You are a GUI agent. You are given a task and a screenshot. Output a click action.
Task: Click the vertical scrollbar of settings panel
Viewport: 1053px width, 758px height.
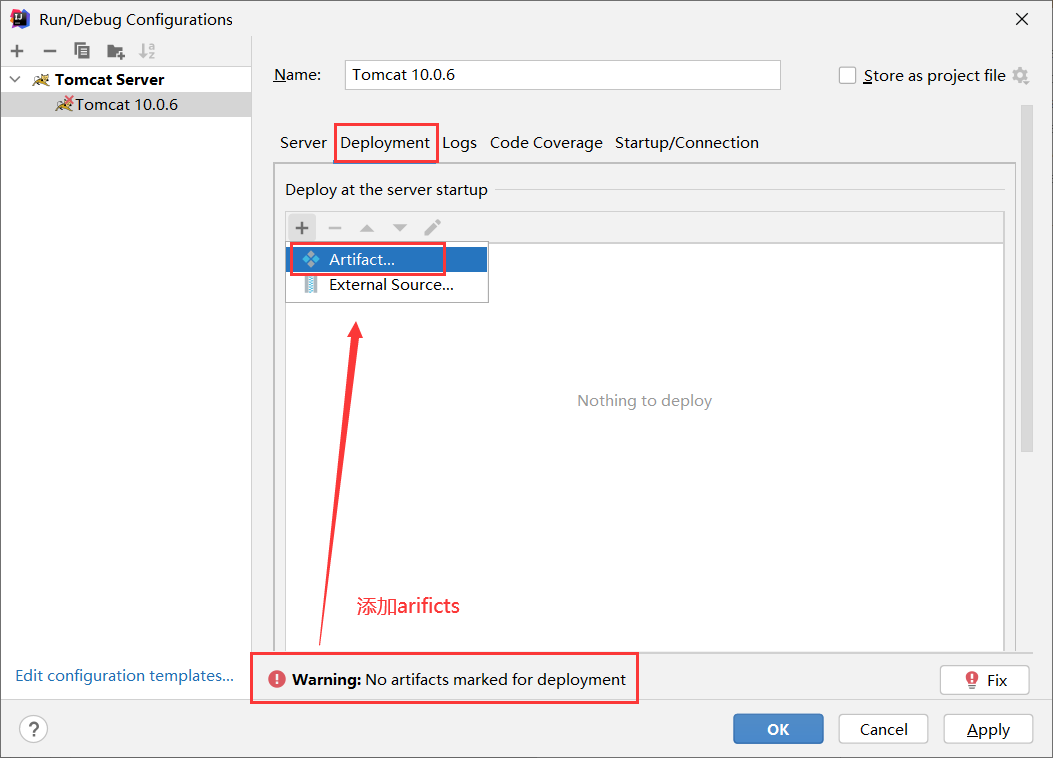click(x=1026, y=279)
